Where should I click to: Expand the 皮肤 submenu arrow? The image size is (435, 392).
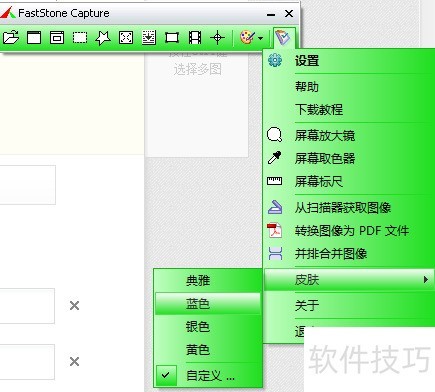[426, 280]
